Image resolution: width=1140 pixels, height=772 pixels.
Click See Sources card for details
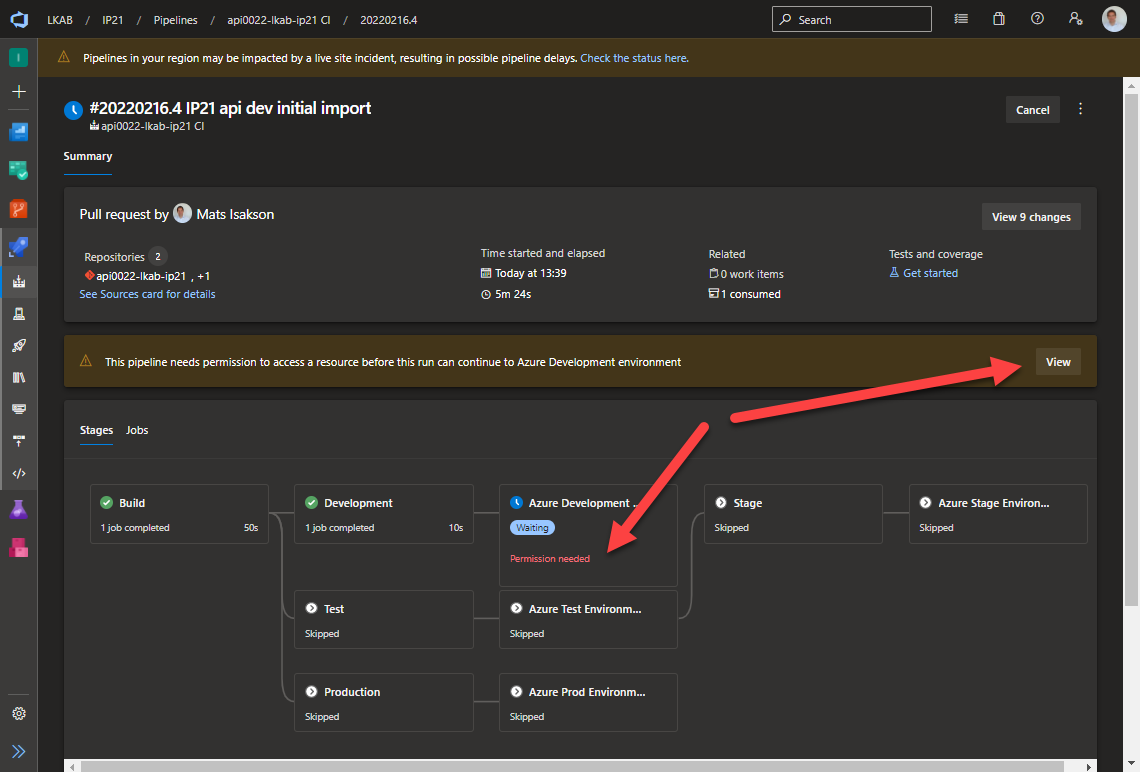(147, 294)
